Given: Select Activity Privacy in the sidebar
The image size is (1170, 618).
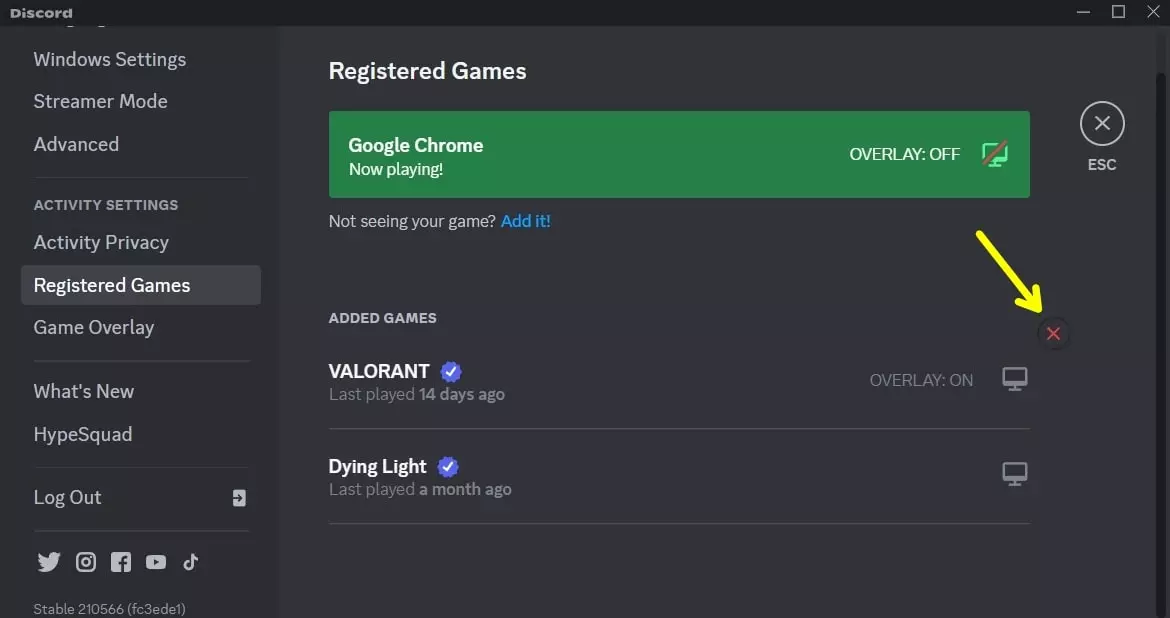Looking at the screenshot, I should click(101, 242).
